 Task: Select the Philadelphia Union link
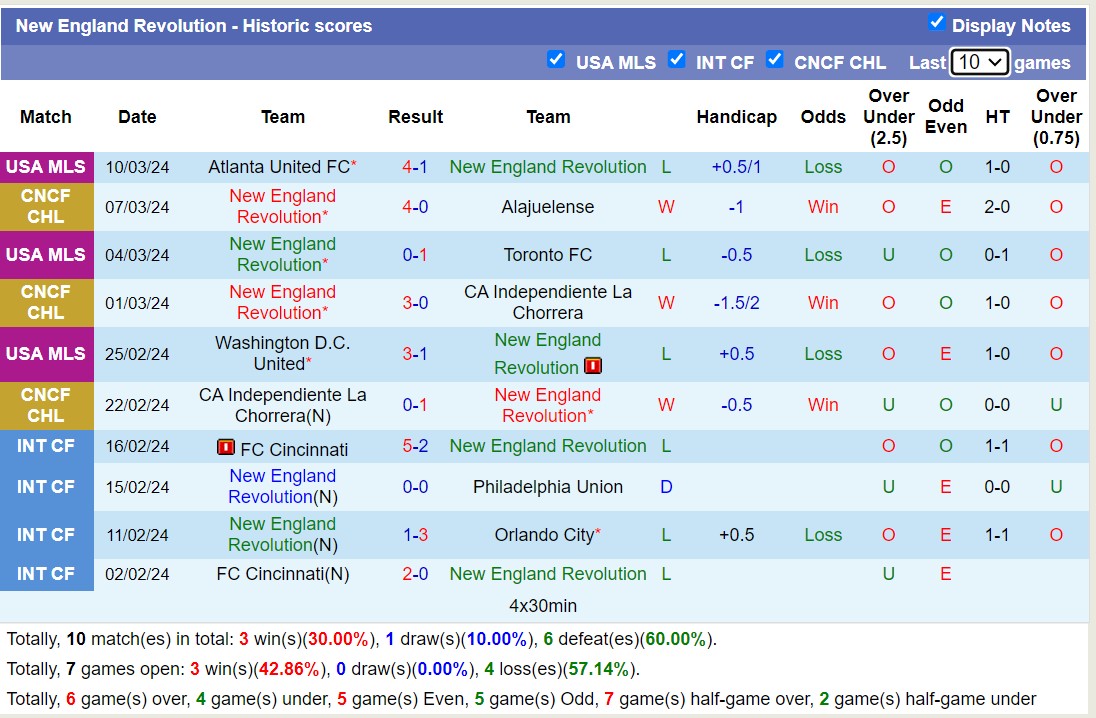547,487
